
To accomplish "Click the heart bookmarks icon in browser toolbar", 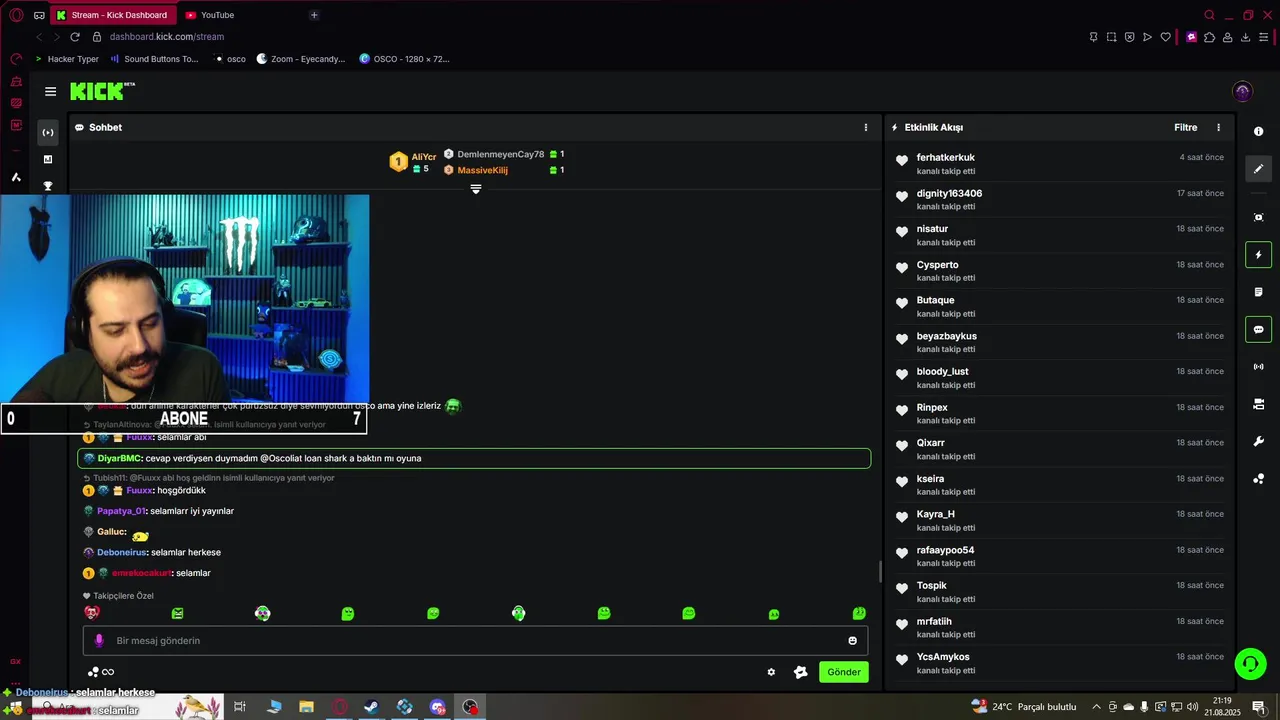I will tap(1165, 37).
